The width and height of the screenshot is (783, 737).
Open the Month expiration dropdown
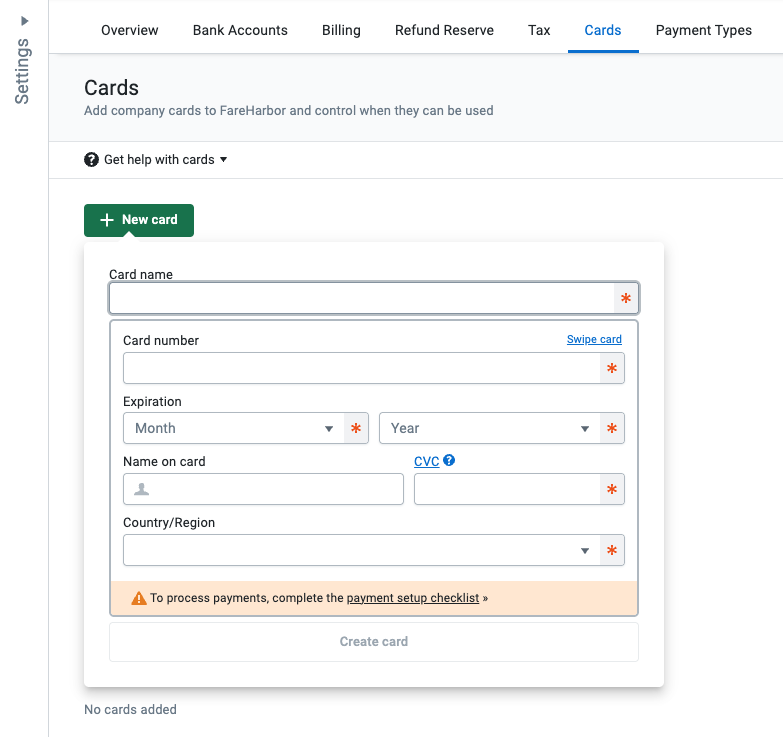point(234,428)
